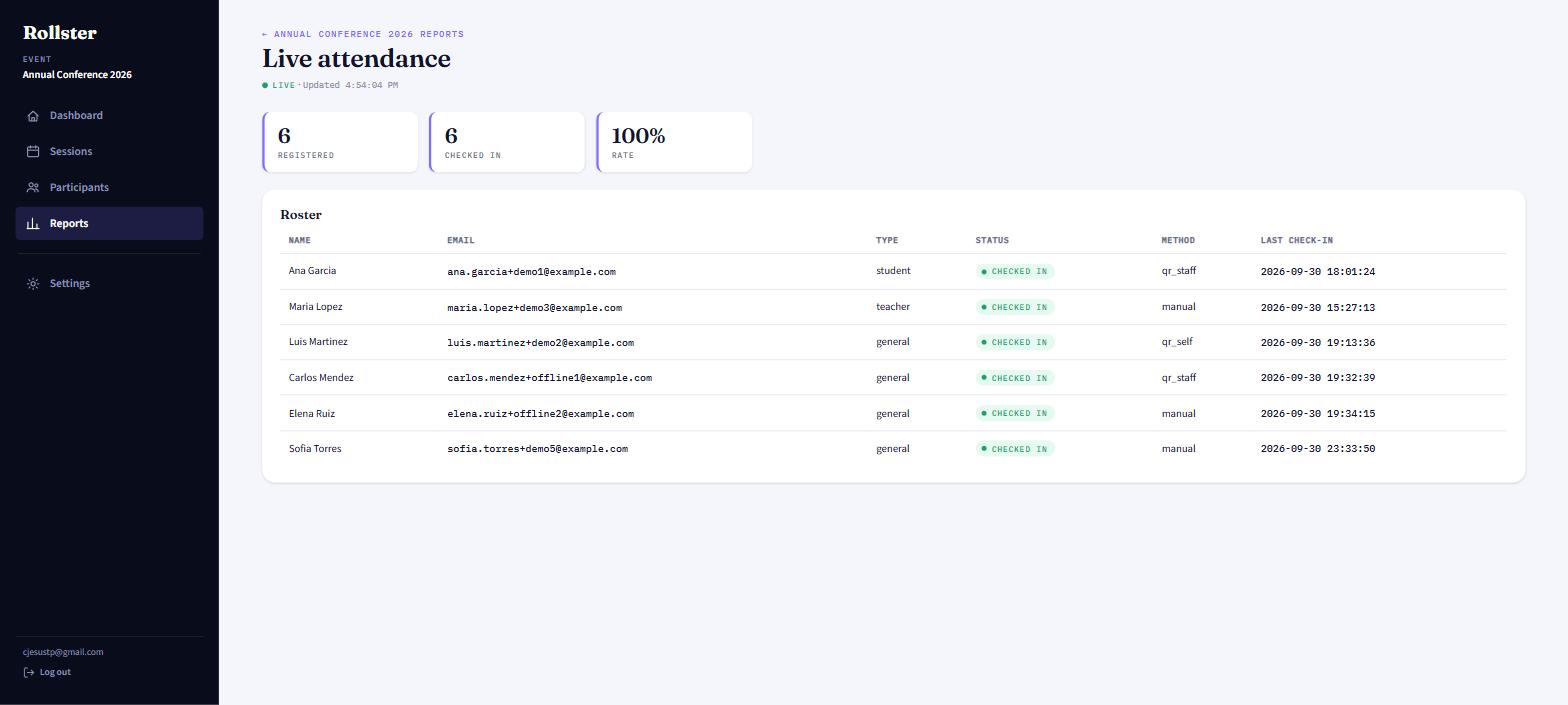Click the Annual Conference 2026 event name
1568x705 pixels.
[77, 75]
